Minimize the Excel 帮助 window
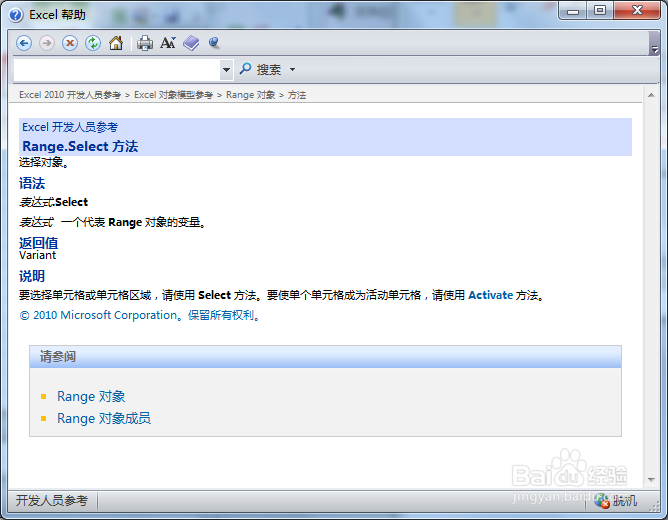 point(573,11)
